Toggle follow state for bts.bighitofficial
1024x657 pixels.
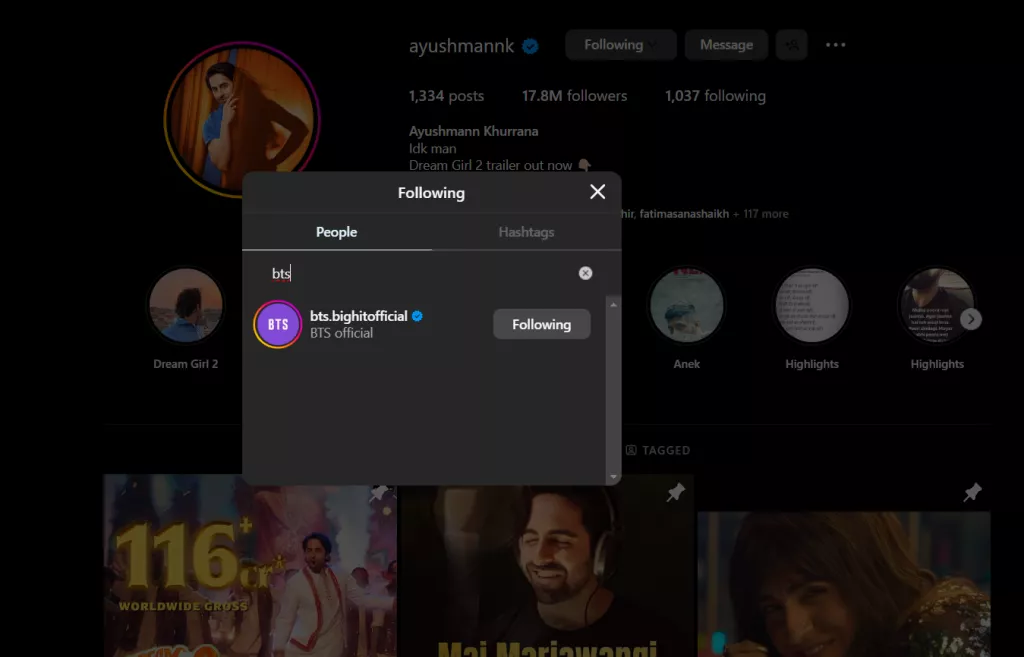tap(541, 323)
